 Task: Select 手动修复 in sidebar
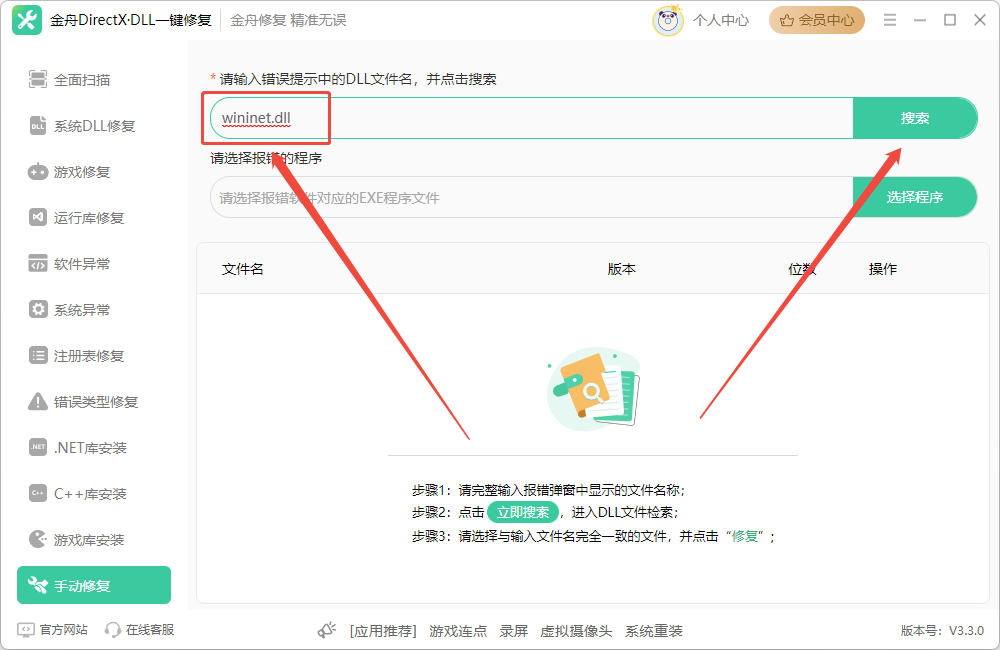pyautogui.click(x=94, y=585)
